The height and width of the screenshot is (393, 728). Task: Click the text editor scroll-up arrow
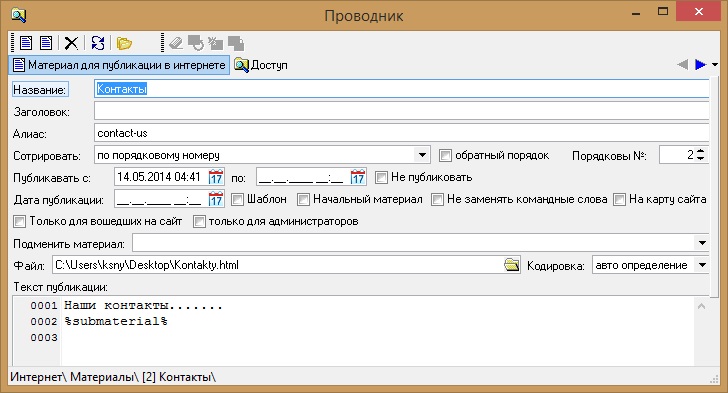click(702, 306)
